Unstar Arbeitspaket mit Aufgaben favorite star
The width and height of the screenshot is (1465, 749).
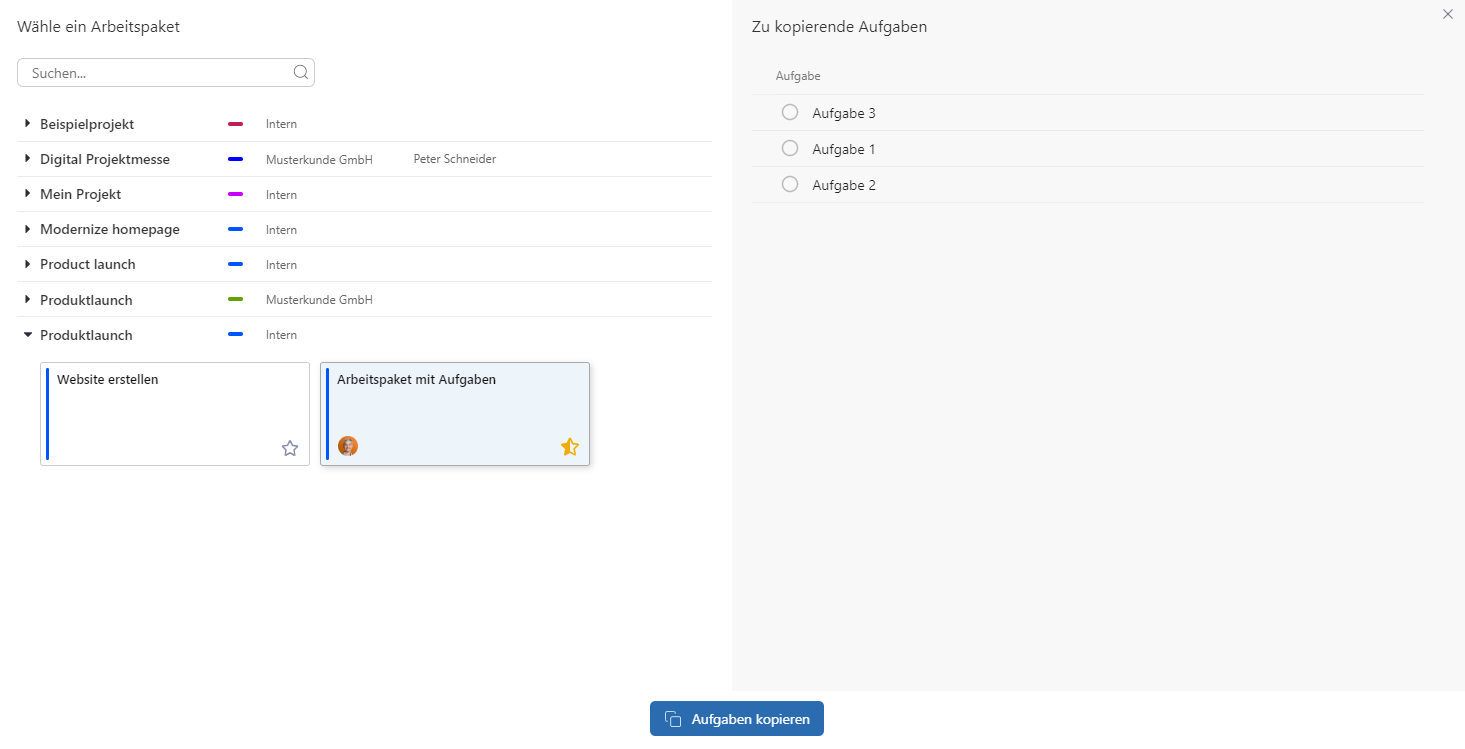click(x=570, y=447)
